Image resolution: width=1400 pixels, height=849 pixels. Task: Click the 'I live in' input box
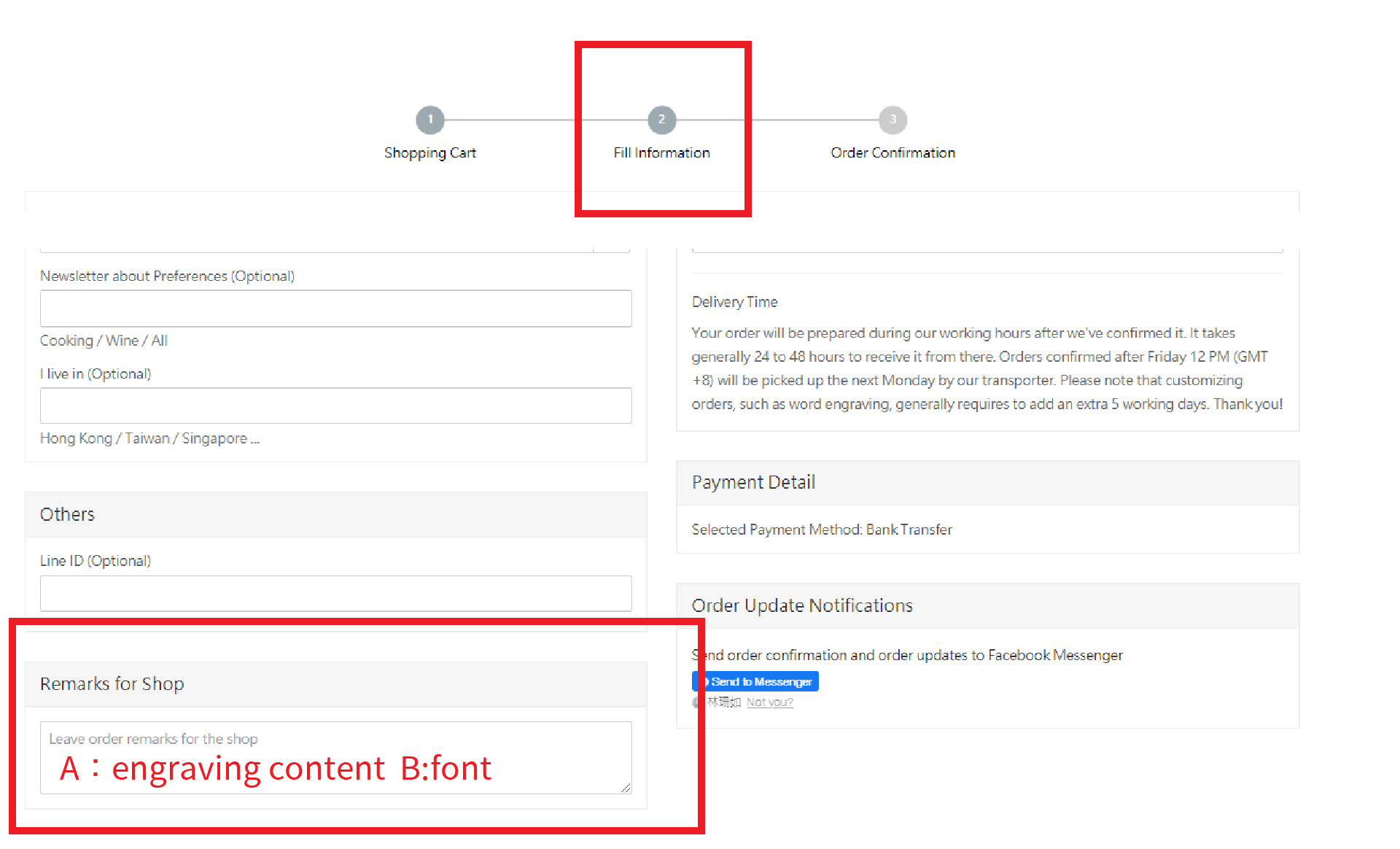[x=335, y=406]
